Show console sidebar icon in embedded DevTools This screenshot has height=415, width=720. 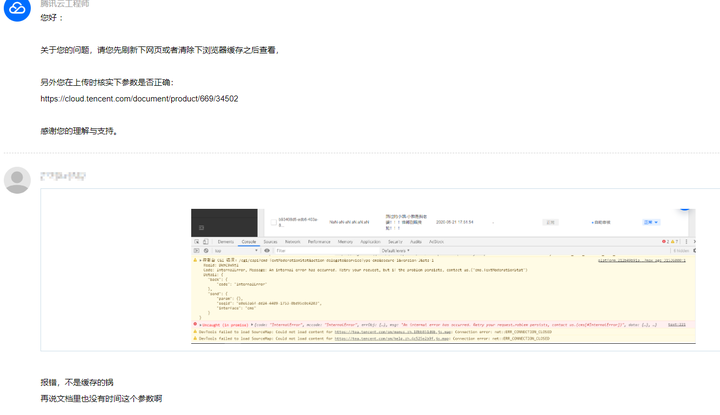point(197,251)
